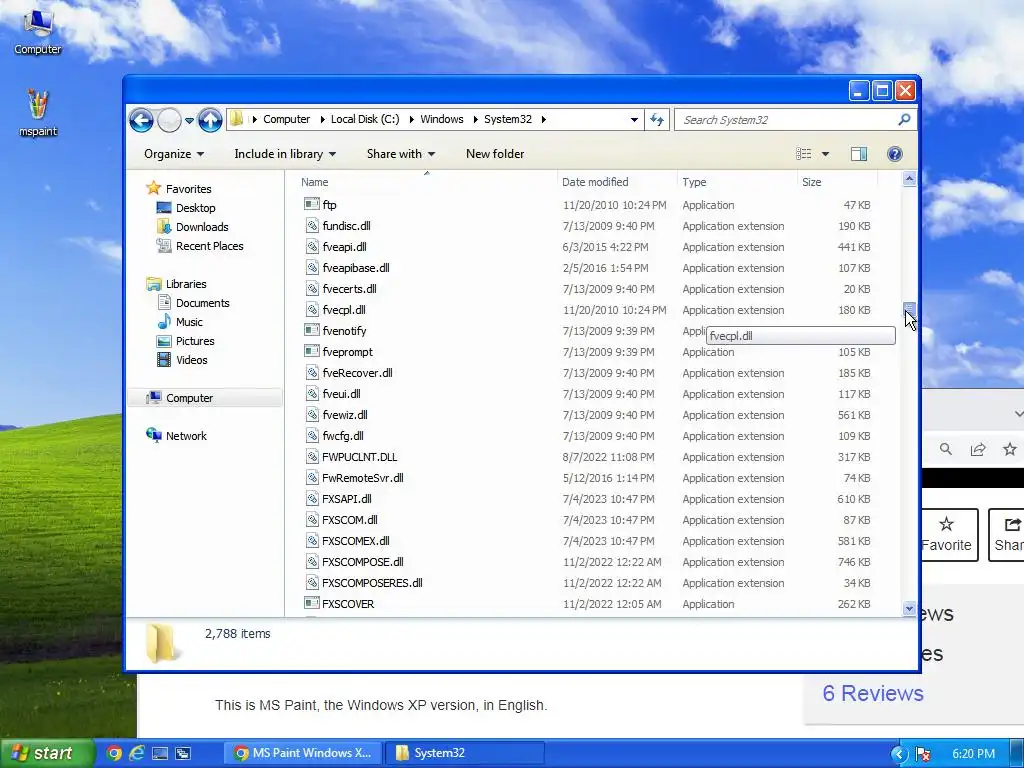The height and width of the screenshot is (768, 1024).
Task: Launch Chrome from the quick launch
Action: (x=114, y=753)
